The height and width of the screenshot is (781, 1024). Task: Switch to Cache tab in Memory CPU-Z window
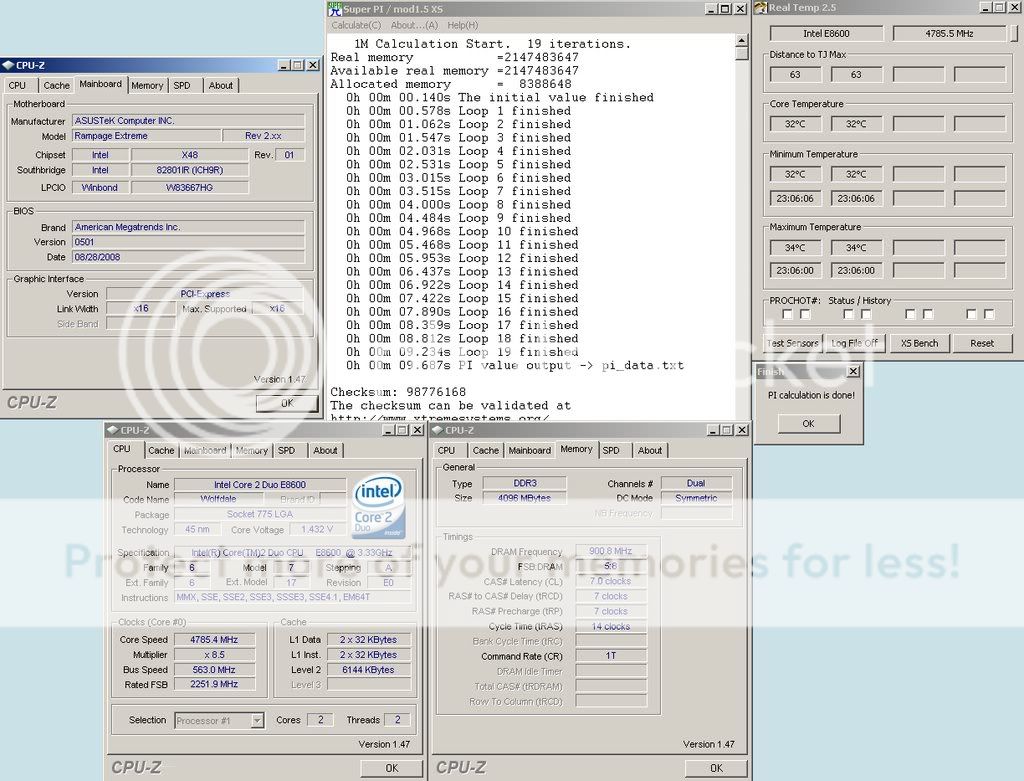pyautogui.click(x=485, y=451)
